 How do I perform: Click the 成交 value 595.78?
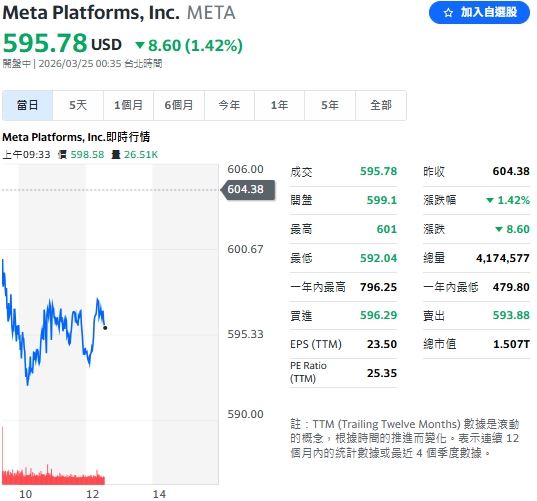click(x=378, y=171)
